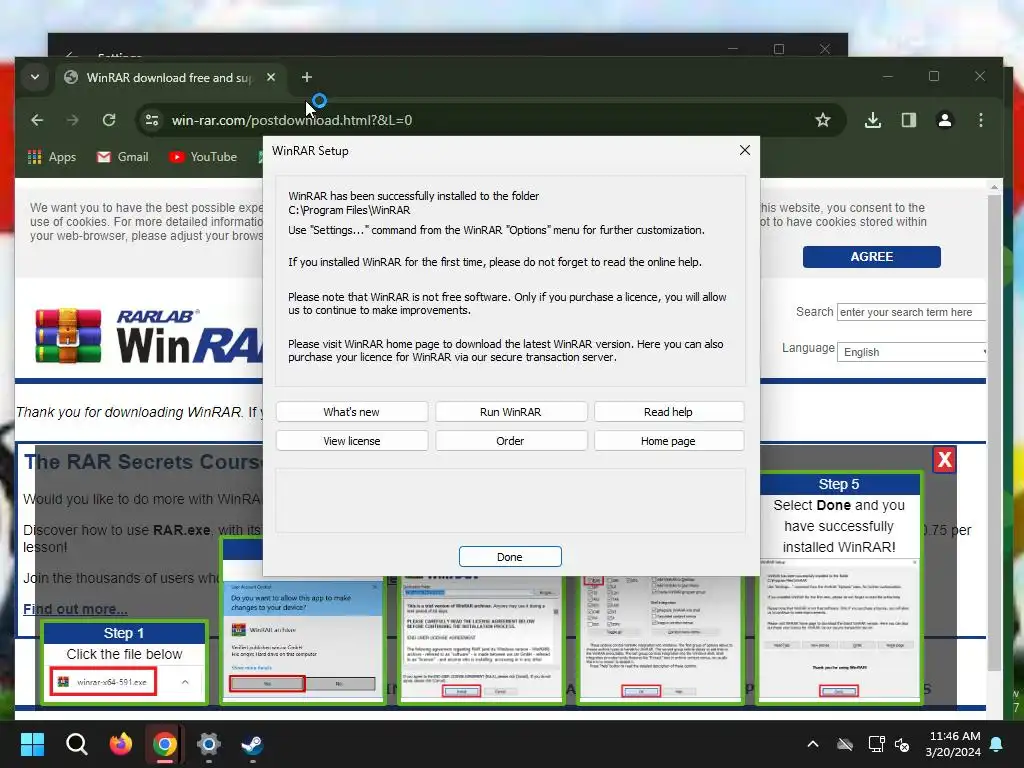Click the cloud sync tray icon
The width and height of the screenshot is (1024, 768).
844,744
